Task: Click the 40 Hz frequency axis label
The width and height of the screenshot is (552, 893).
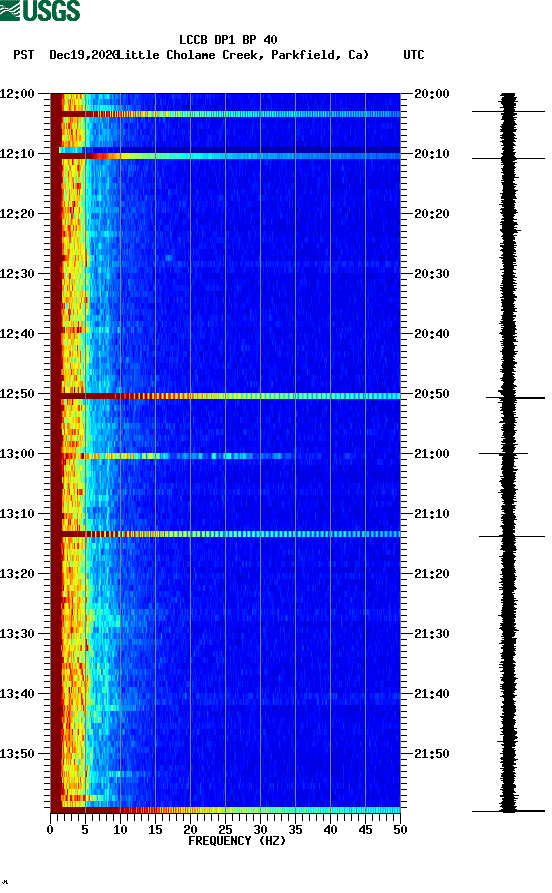Action: pos(330,830)
